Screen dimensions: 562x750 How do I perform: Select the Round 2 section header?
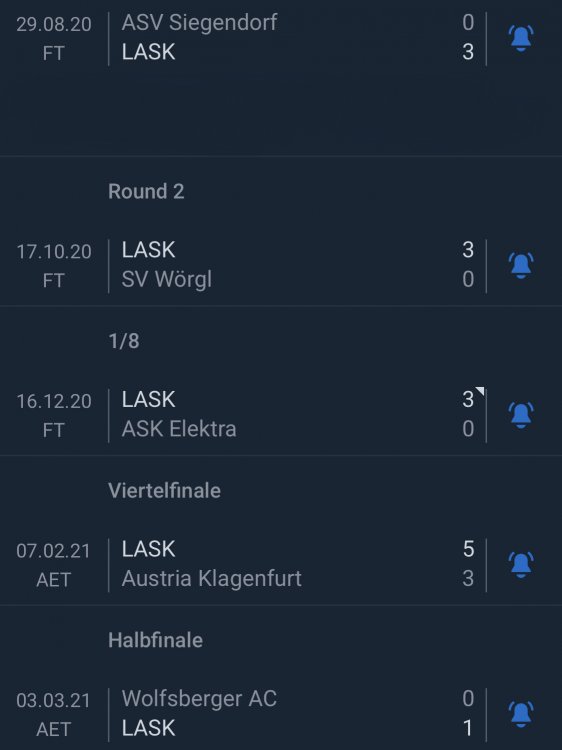(x=146, y=191)
